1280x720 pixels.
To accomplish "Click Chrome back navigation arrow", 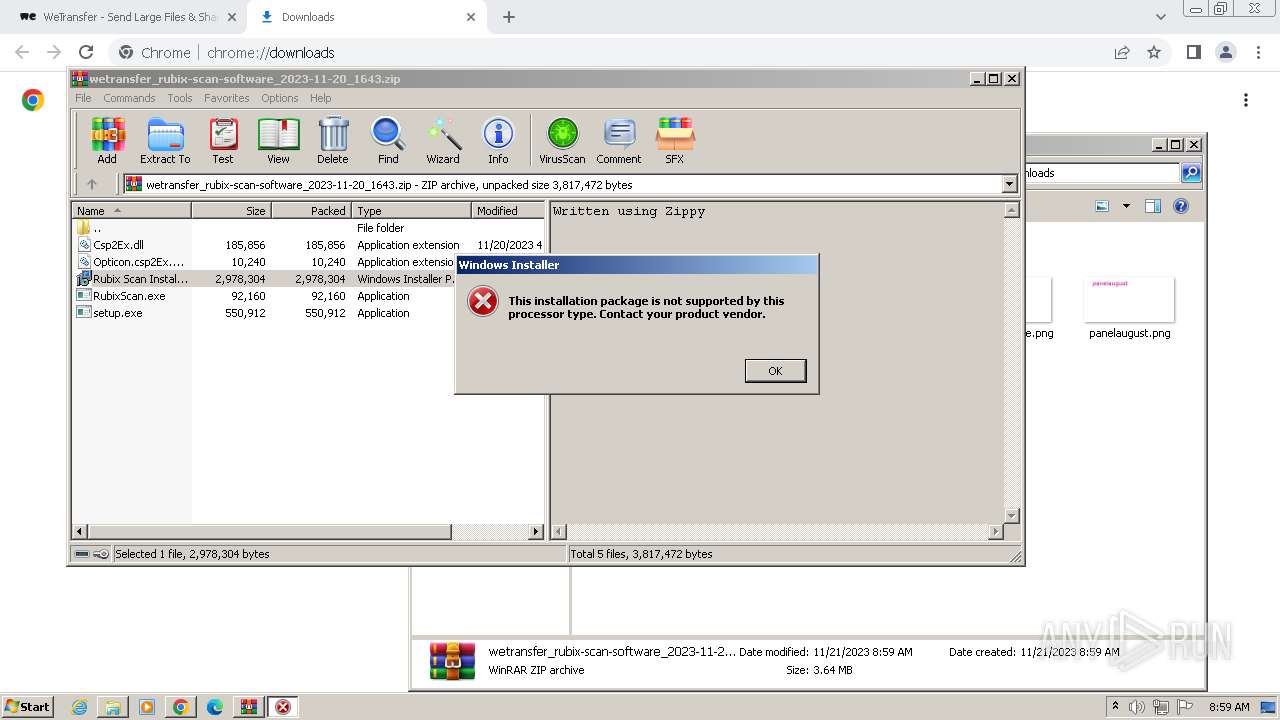I will click(22, 52).
